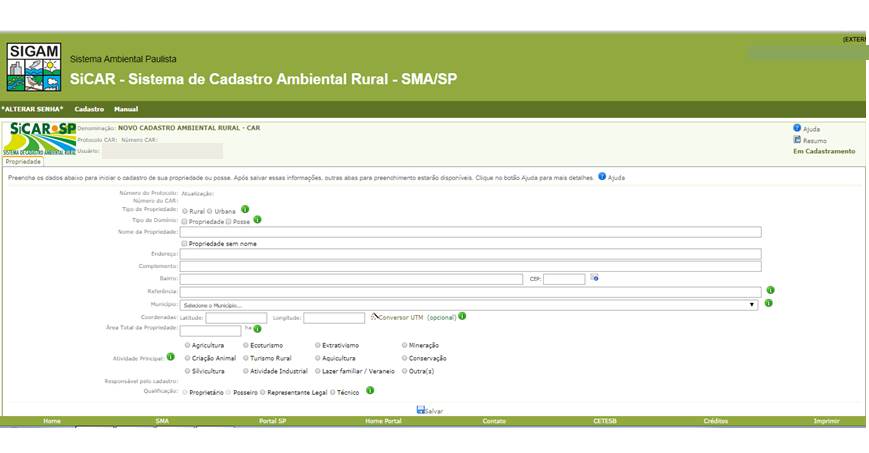The image size is (869, 453).
Task: Select Turismo Rural activity
Action: coord(246,358)
